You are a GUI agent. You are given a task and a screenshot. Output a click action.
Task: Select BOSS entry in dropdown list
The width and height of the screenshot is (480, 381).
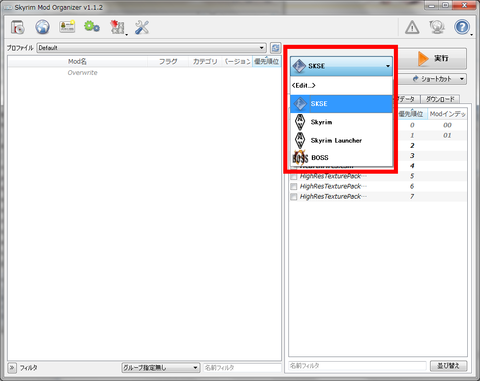(341, 158)
